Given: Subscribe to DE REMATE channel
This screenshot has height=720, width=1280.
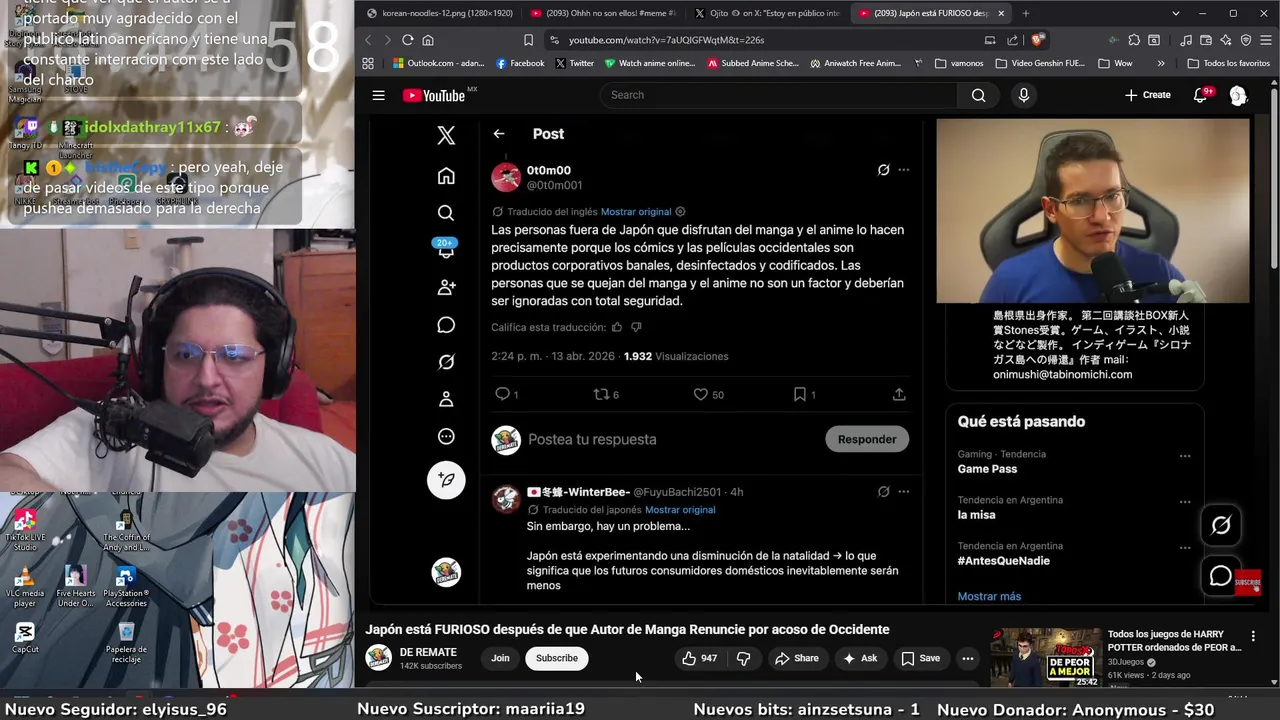Looking at the screenshot, I should (556, 658).
